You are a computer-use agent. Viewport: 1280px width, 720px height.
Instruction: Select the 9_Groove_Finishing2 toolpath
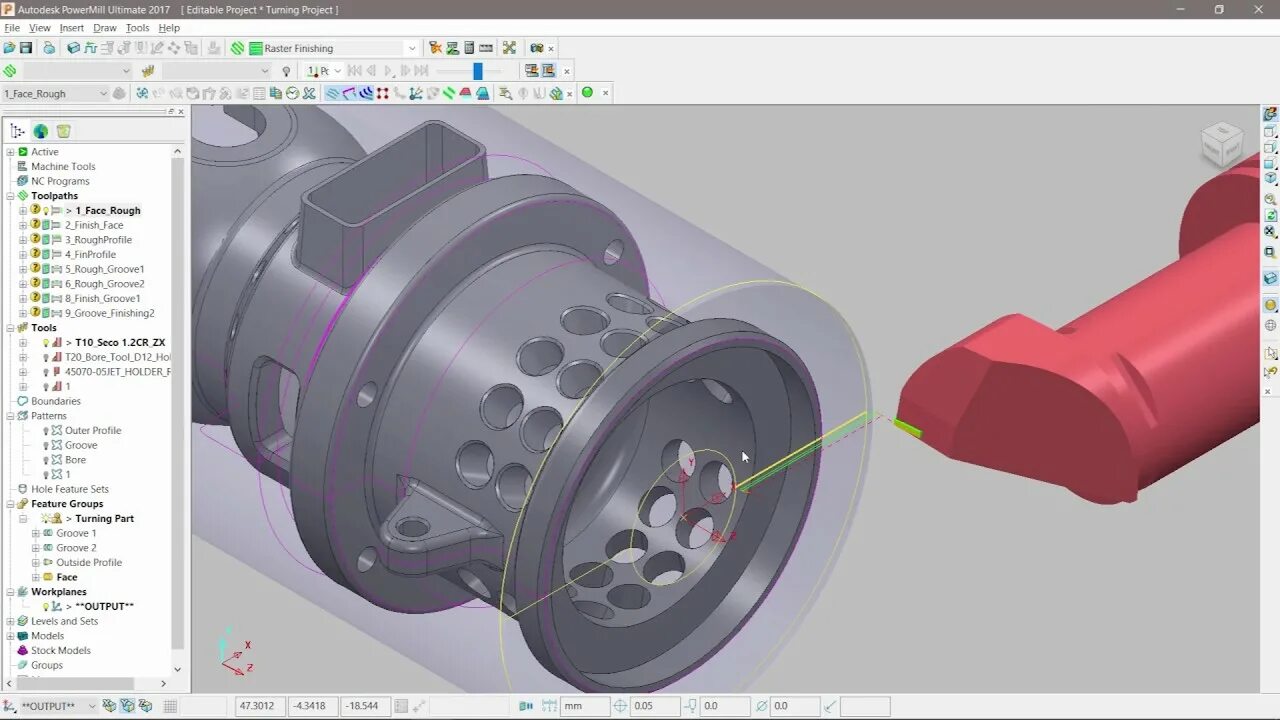109,313
